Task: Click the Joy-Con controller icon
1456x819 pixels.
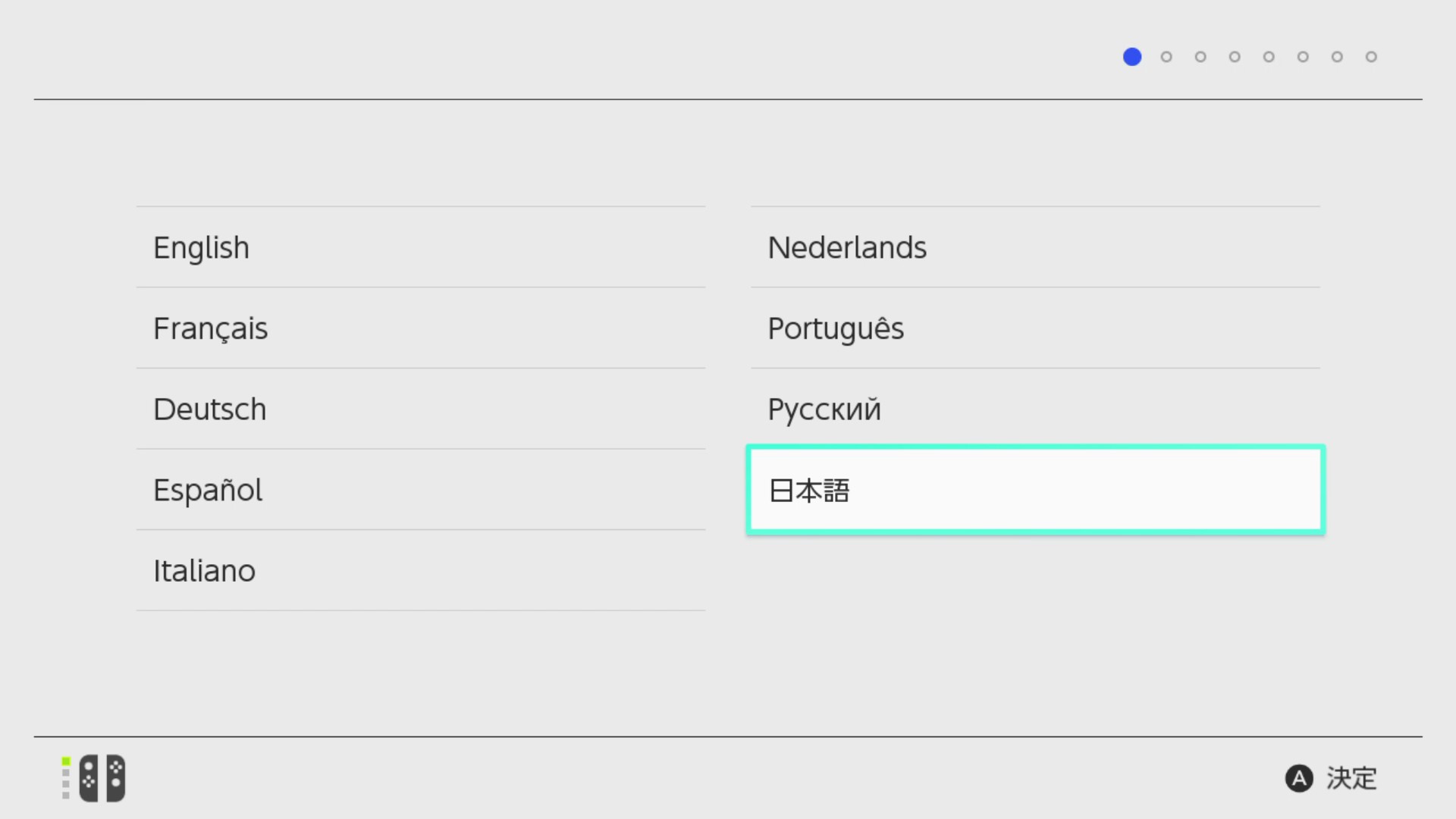Action: [102, 778]
